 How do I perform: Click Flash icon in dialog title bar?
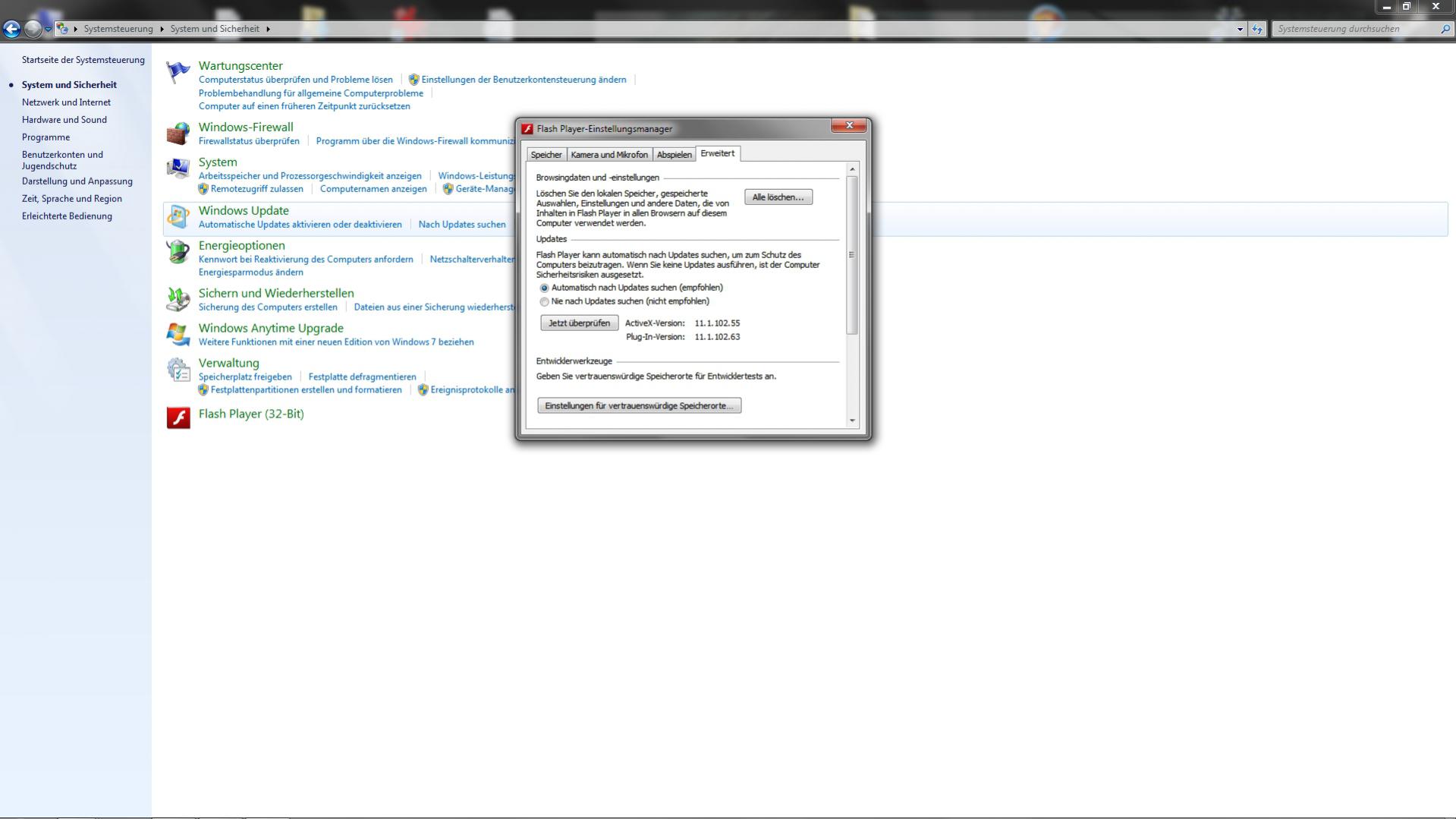point(527,129)
